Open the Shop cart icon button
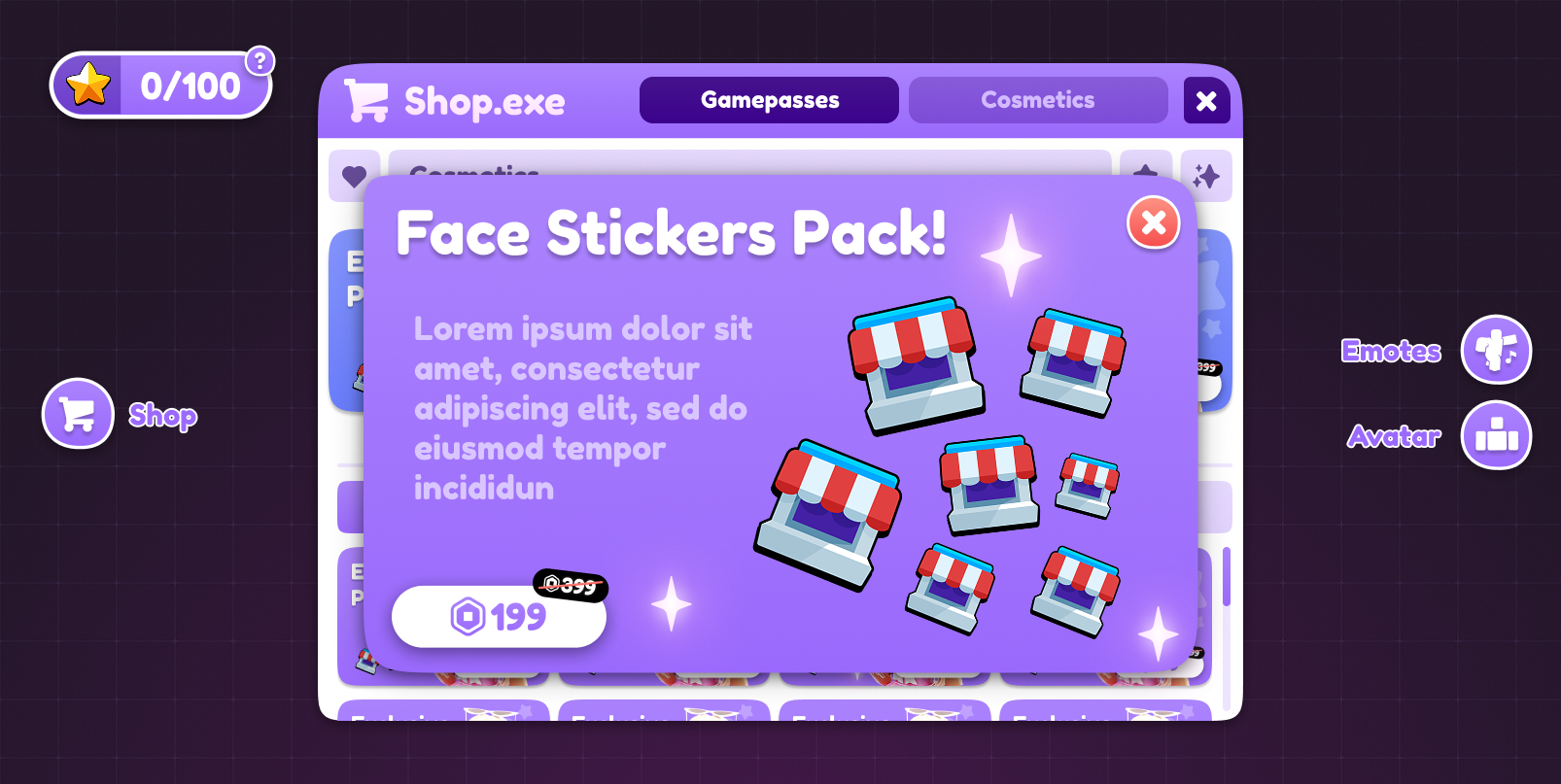 point(78,414)
